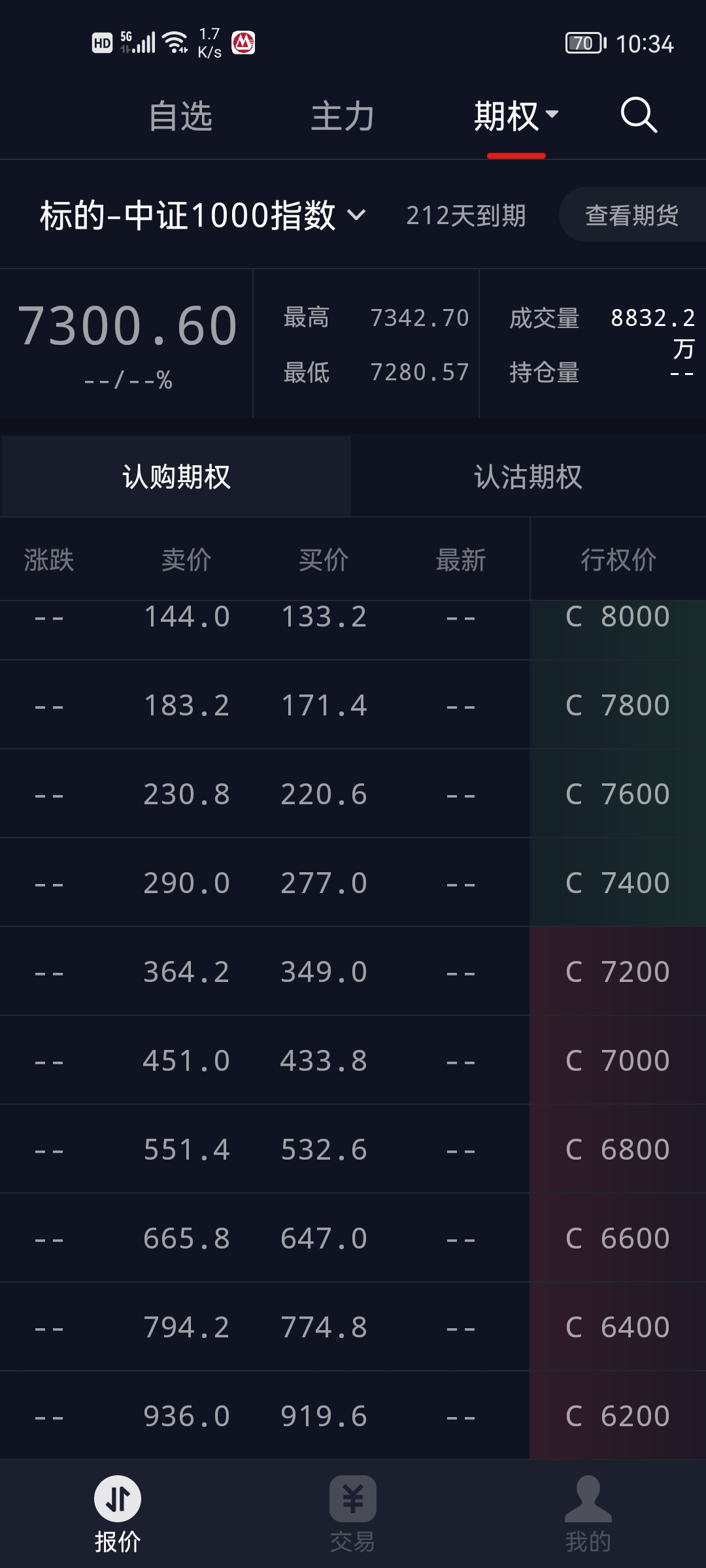Tap the search magnifier icon

[x=638, y=116]
